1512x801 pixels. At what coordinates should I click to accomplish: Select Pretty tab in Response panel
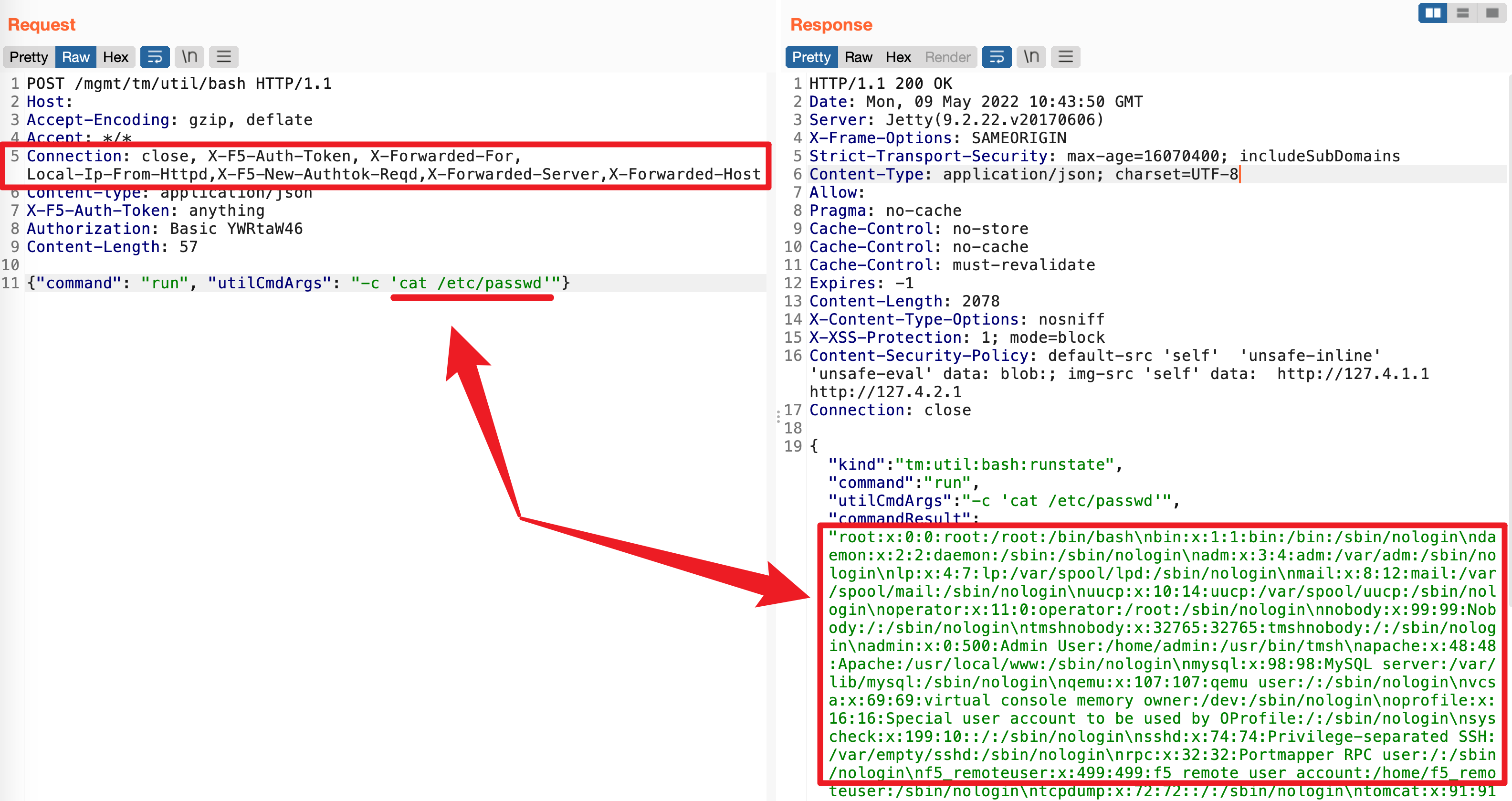coord(811,57)
